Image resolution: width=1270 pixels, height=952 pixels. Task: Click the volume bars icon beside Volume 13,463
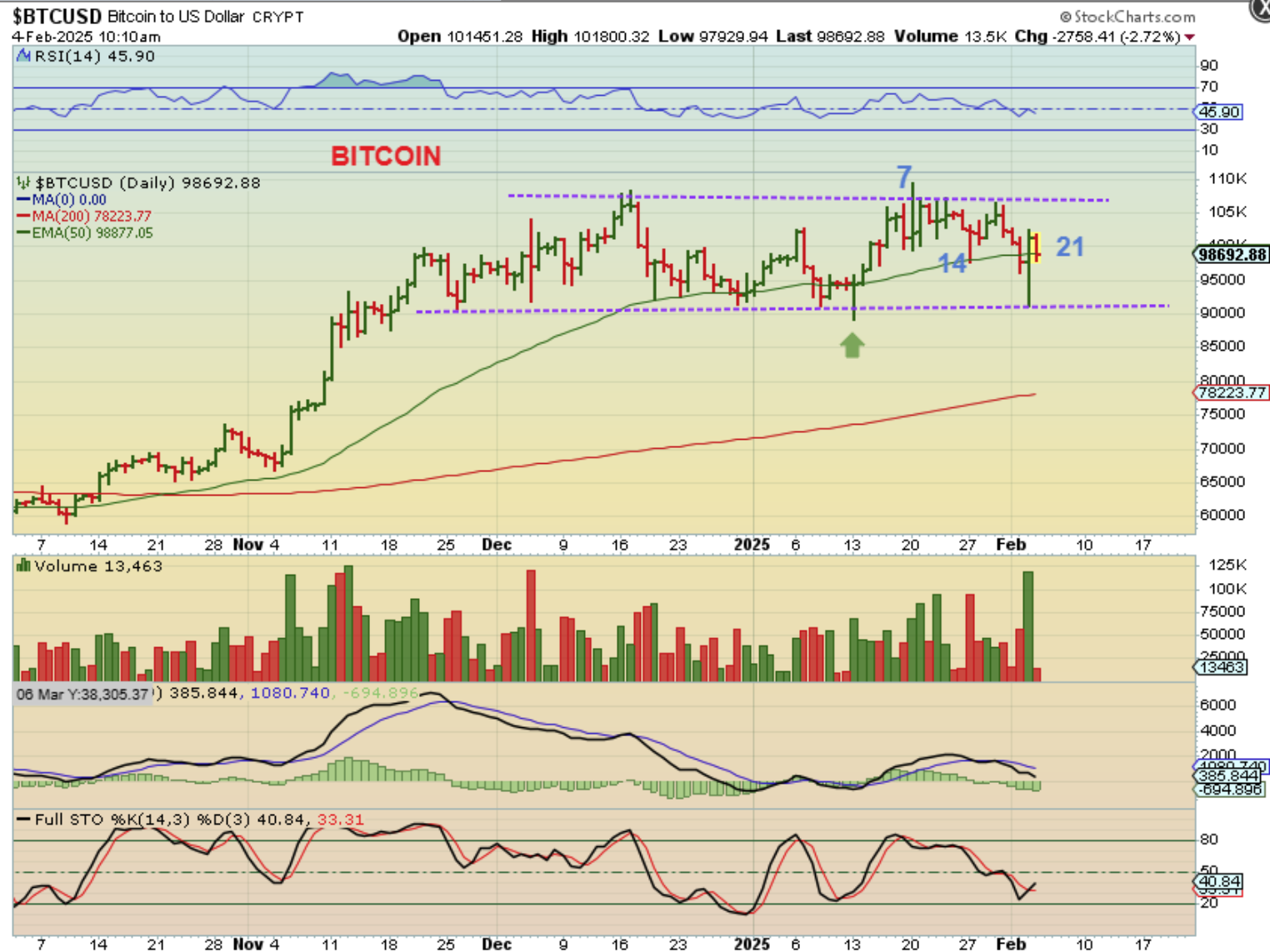tap(23, 566)
